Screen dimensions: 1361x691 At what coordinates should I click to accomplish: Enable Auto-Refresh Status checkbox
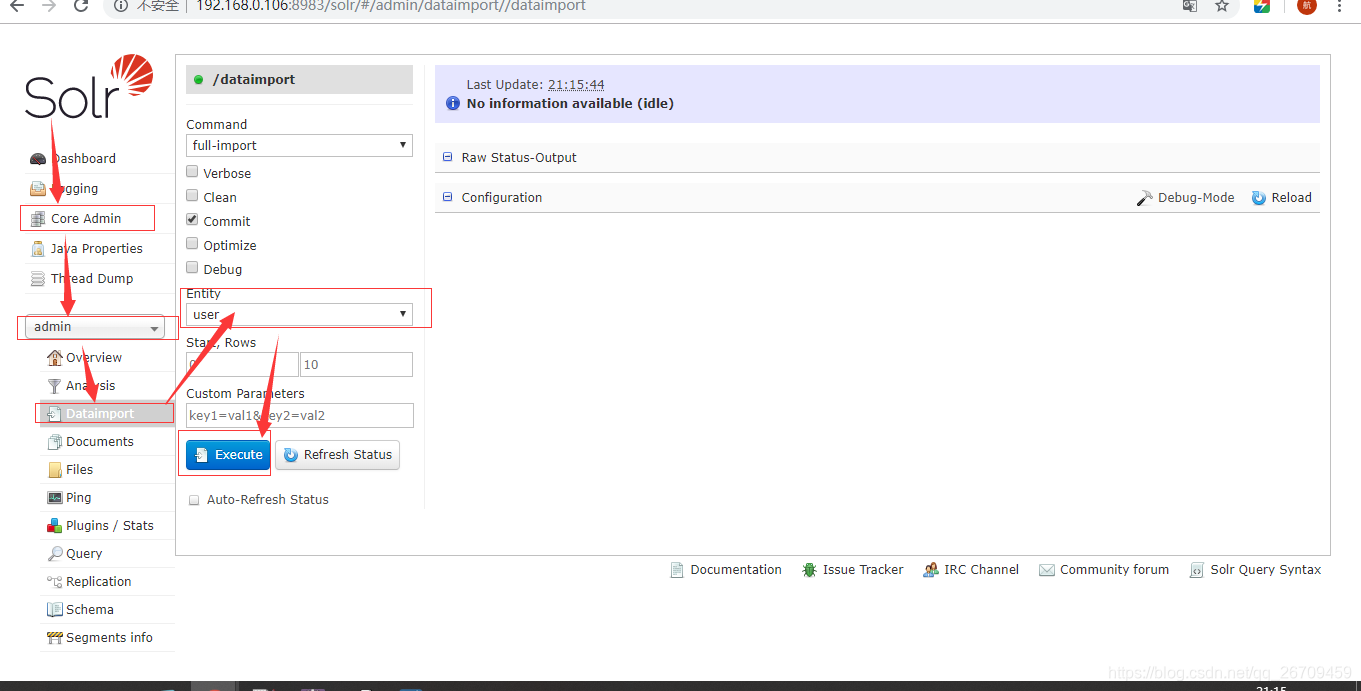click(x=194, y=500)
